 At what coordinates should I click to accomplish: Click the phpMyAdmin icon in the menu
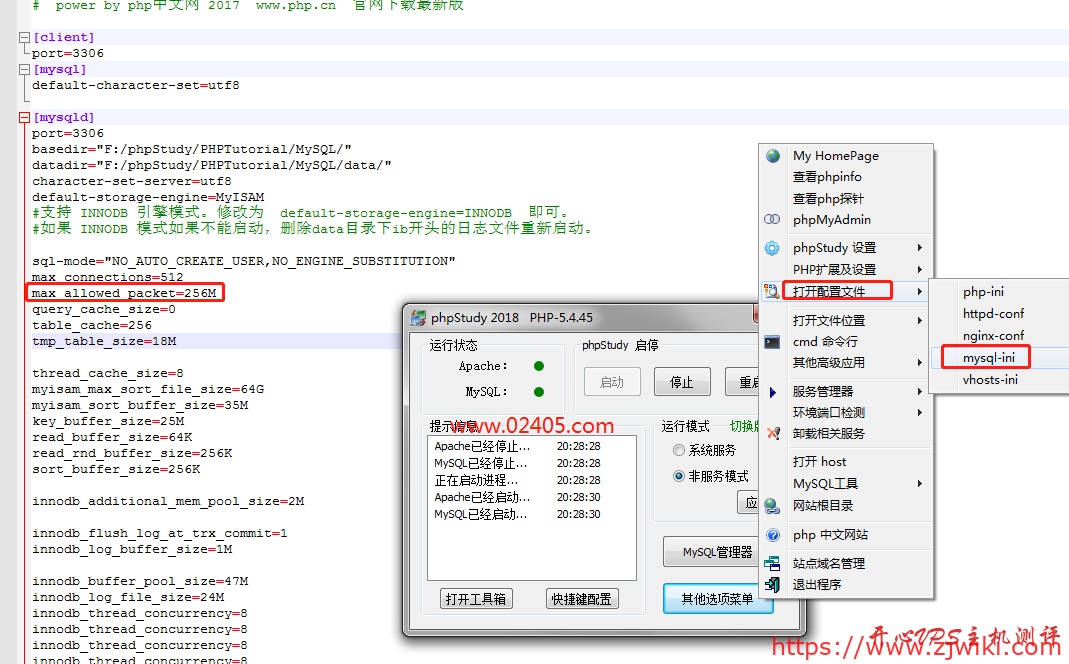771,219
